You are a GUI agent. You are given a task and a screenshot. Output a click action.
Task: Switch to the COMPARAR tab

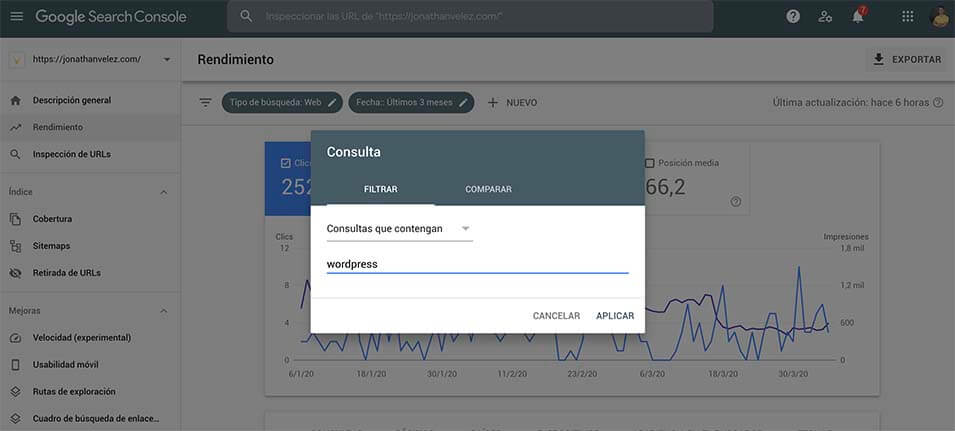point(488,189)
